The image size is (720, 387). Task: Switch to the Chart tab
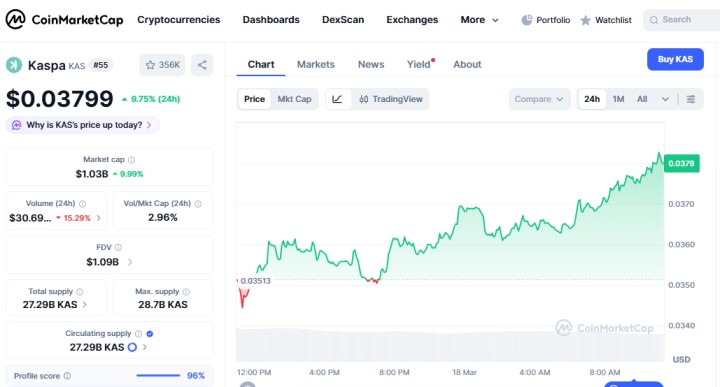261,65
